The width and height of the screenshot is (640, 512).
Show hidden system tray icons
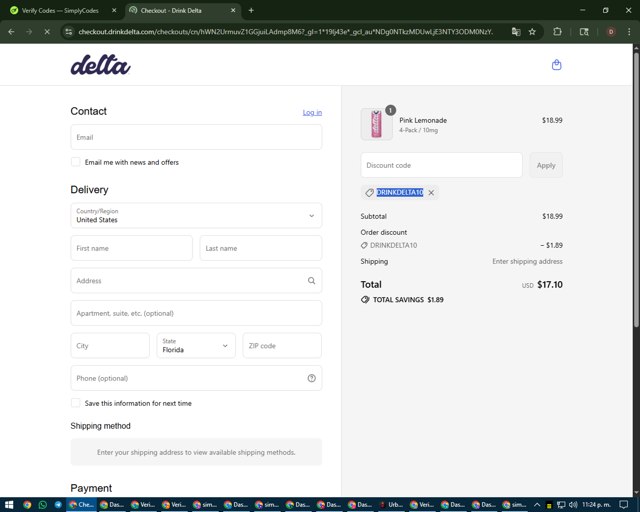537,505
